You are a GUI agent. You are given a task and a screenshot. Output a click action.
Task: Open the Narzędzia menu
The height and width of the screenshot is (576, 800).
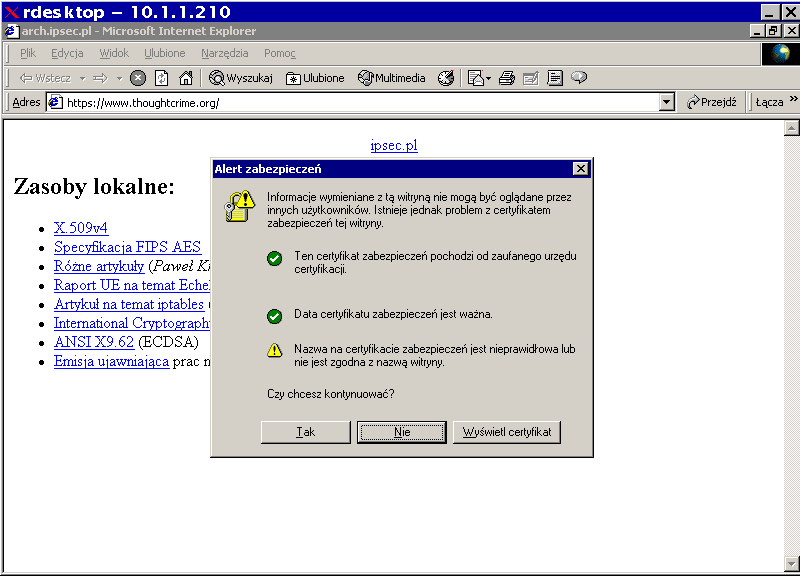pos(224,53)
